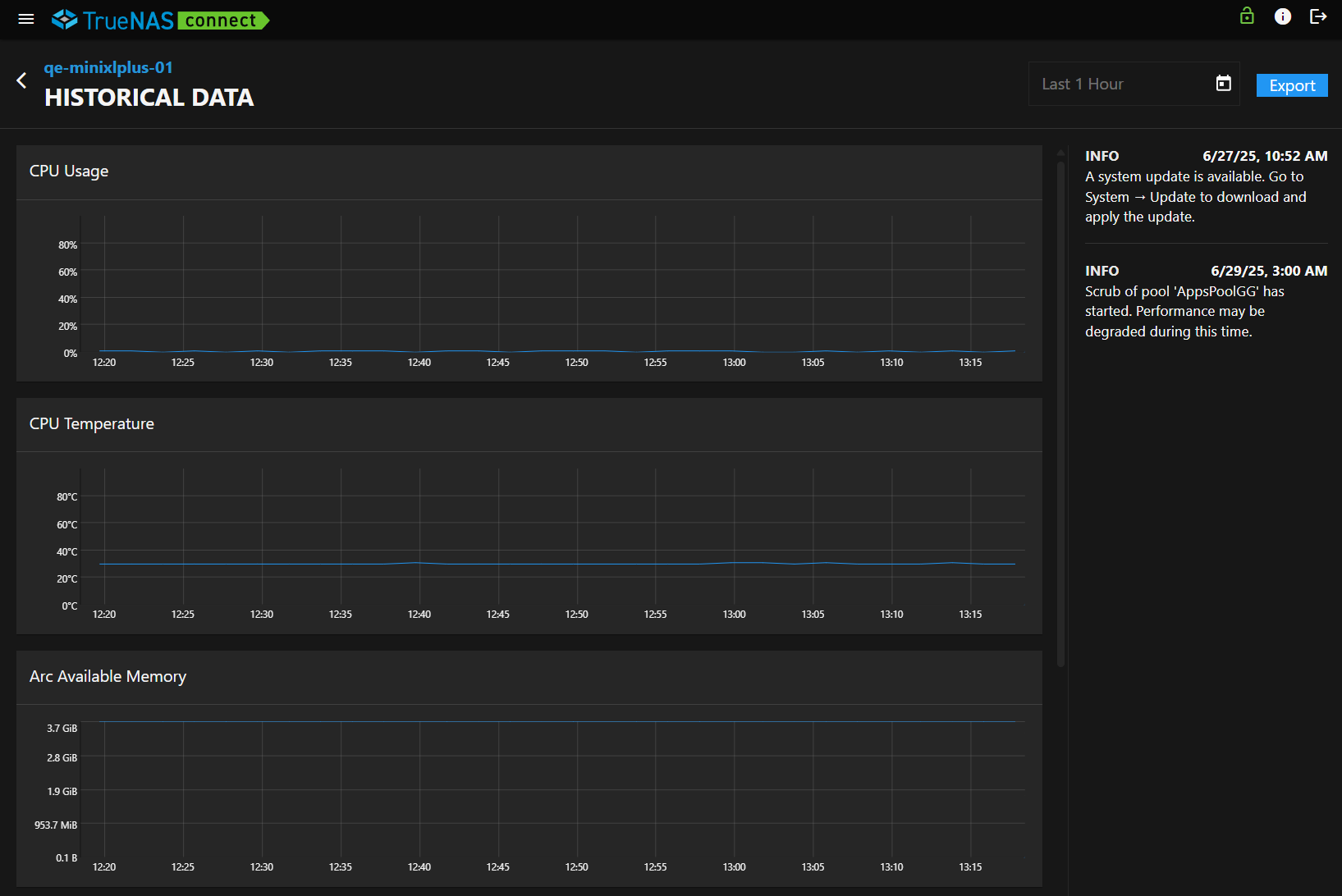The height and width of the screenshot is (896, 1342).
Task: Go back using the left chevron arrow
Action: (22, 80)
